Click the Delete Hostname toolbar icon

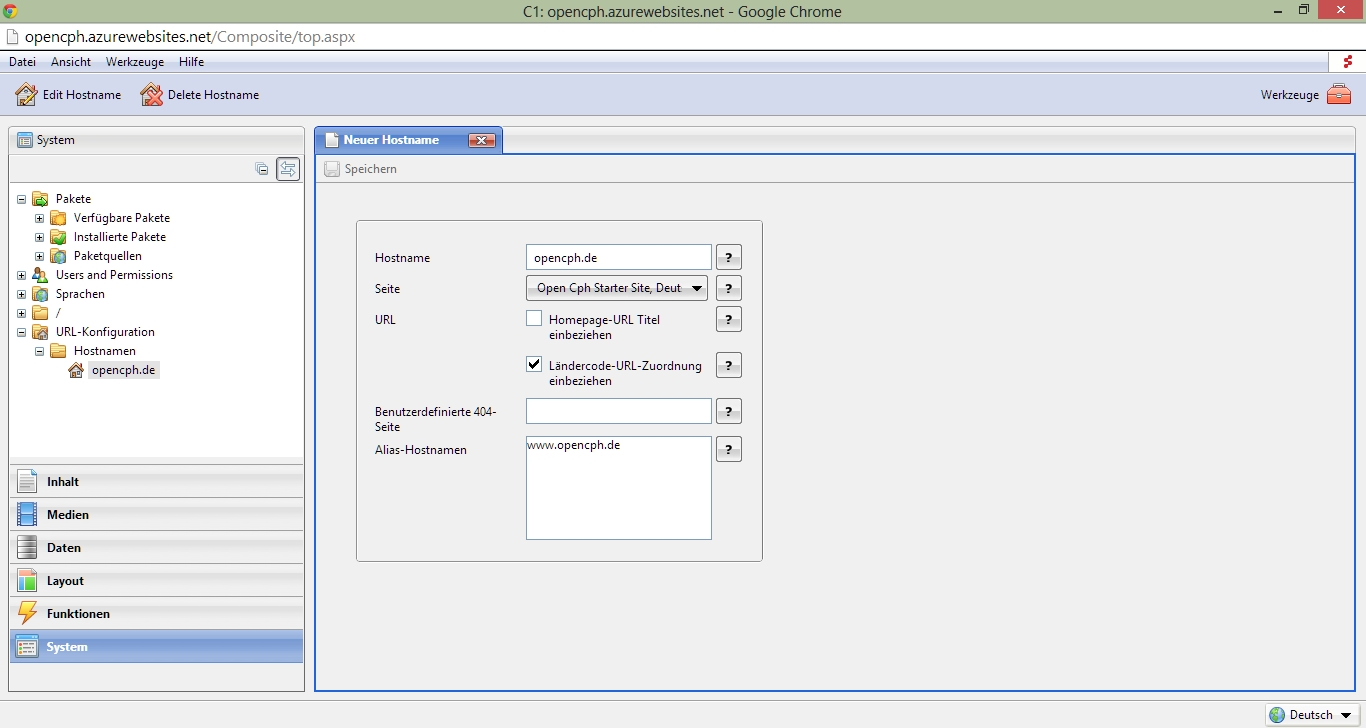(151, 95)
